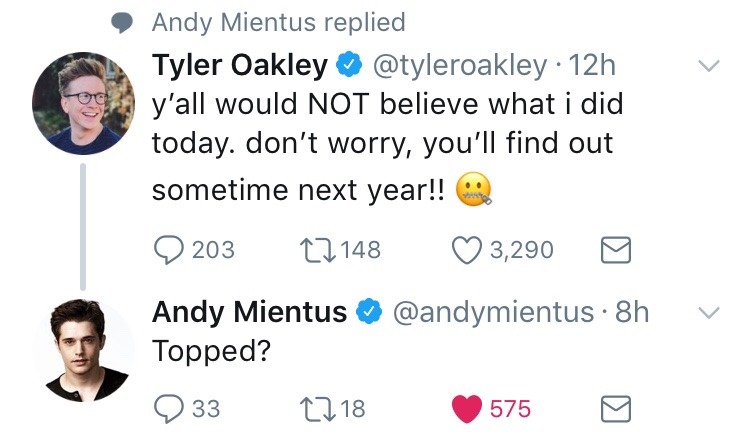Reply to Andy Mientus's tweet via the comment icon

tap(168, 409)
